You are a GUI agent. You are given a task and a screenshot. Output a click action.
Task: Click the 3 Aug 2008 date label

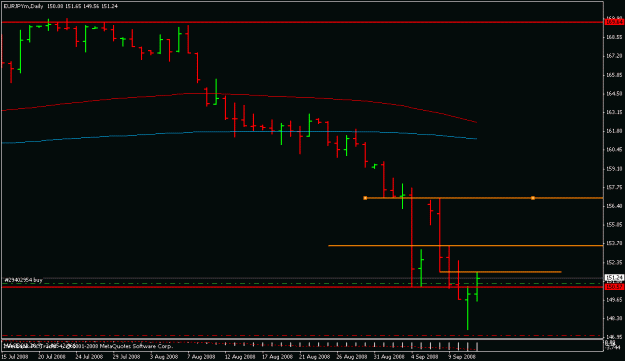tap(164, 357)
